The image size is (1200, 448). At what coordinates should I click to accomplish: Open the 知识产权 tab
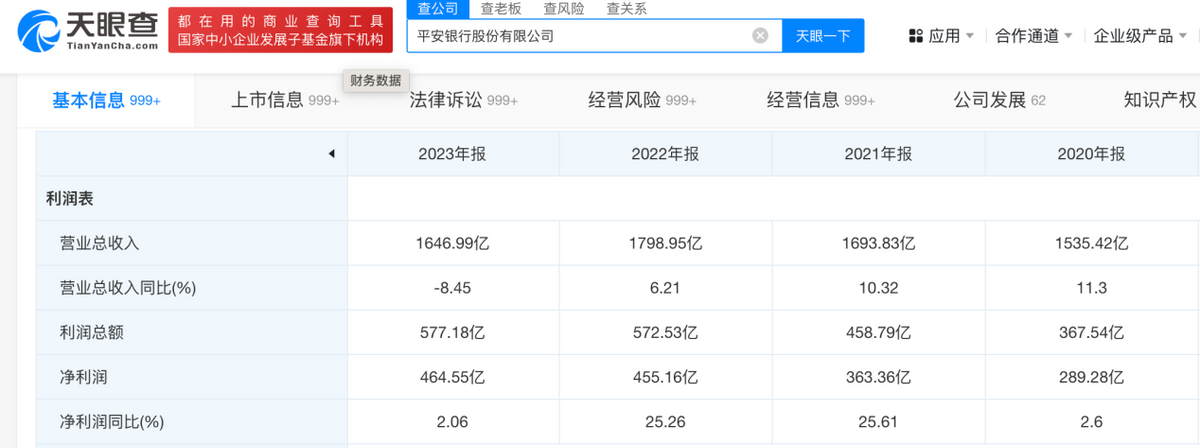click(x=1160, y=100)
